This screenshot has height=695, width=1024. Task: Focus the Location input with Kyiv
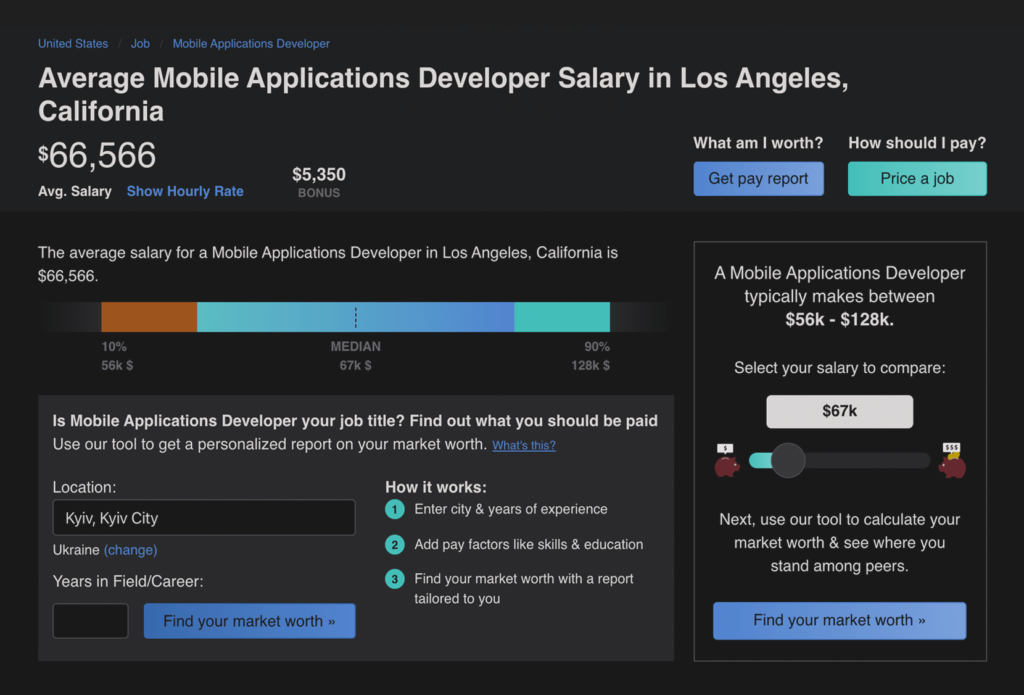pos(204,517)
